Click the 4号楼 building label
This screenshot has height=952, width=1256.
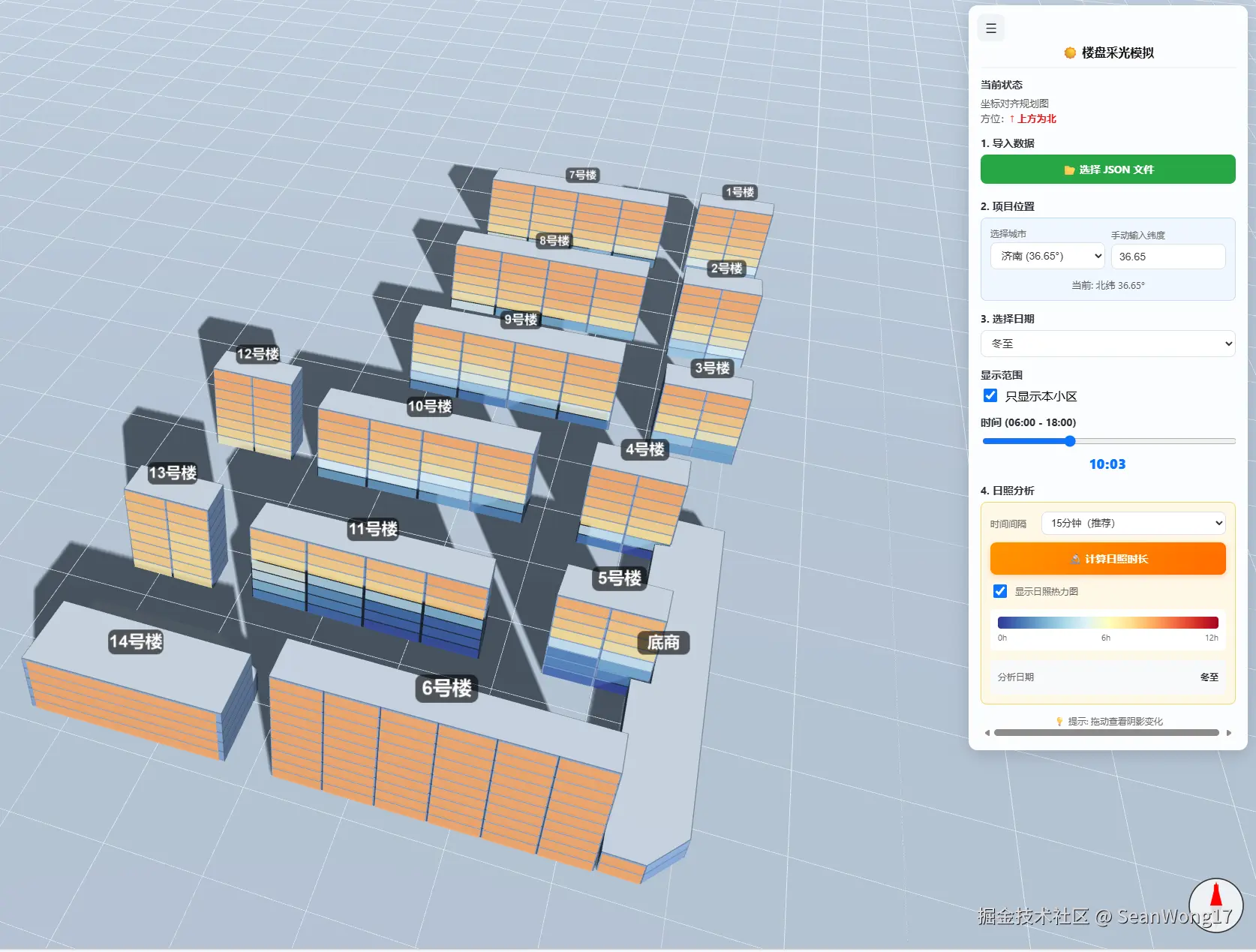pyautogui.click(x=645, y=449)
